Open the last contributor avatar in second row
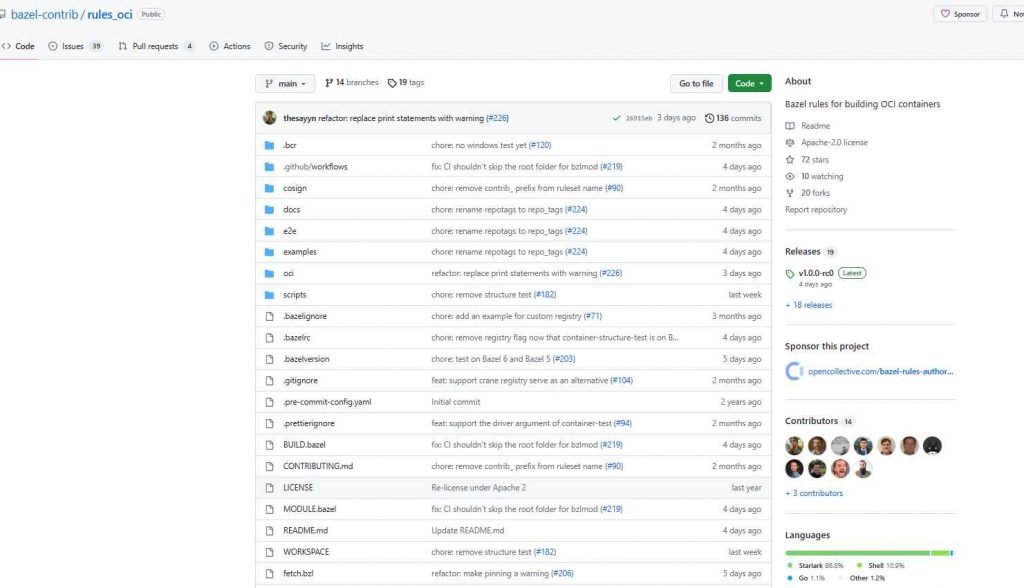 click(863, 468)
